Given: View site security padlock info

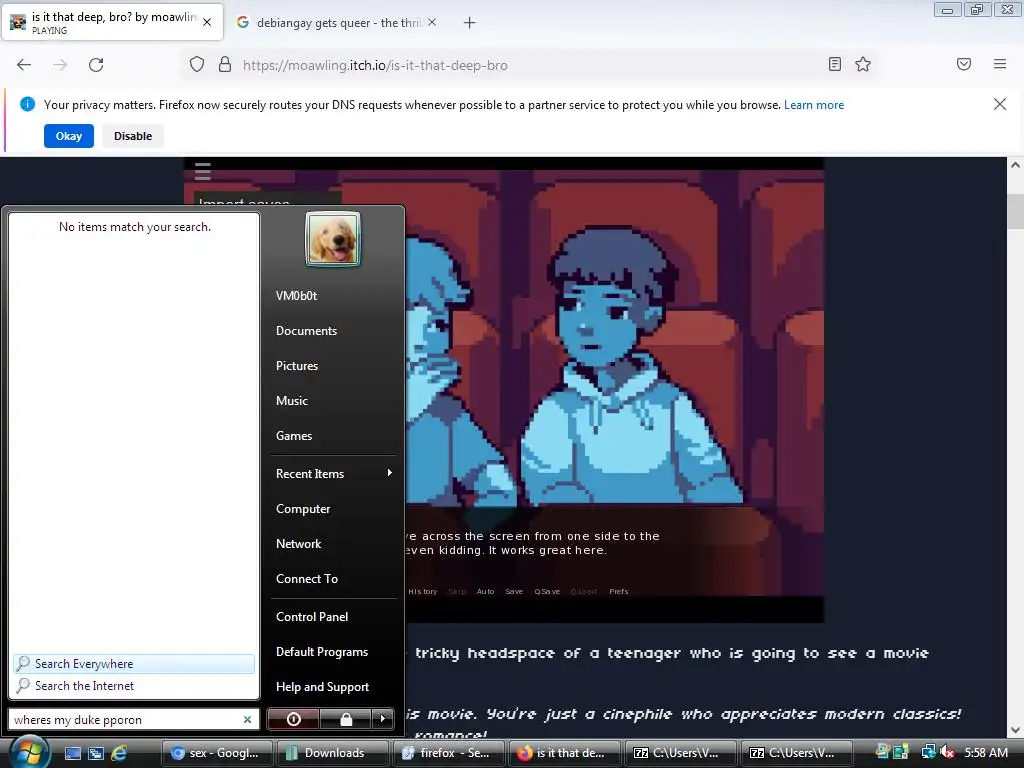Looking at the screenshot, I should click(x=225, y=65).
